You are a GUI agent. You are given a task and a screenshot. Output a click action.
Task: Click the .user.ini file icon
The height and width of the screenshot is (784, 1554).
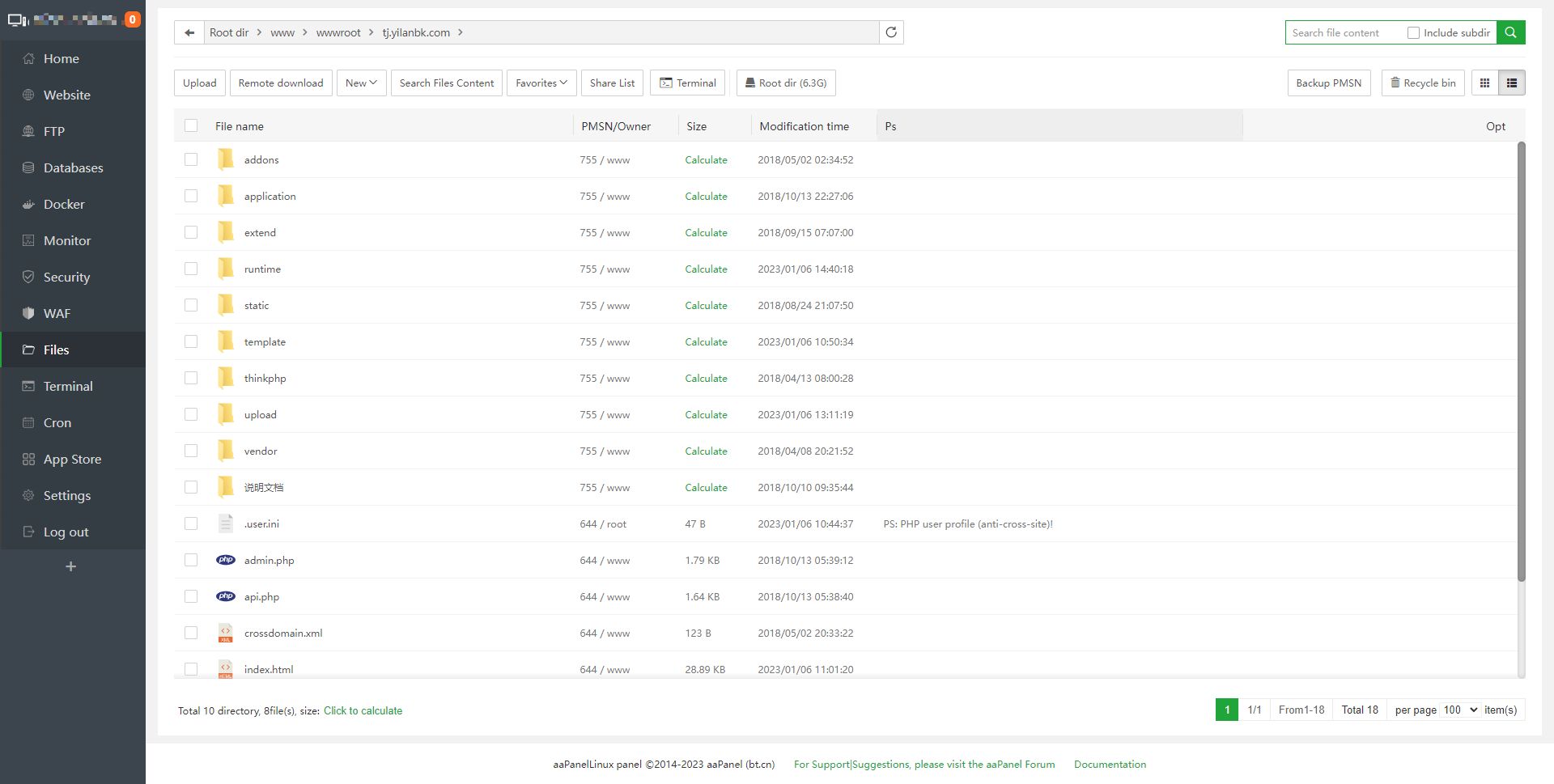[x=226, y=523]
